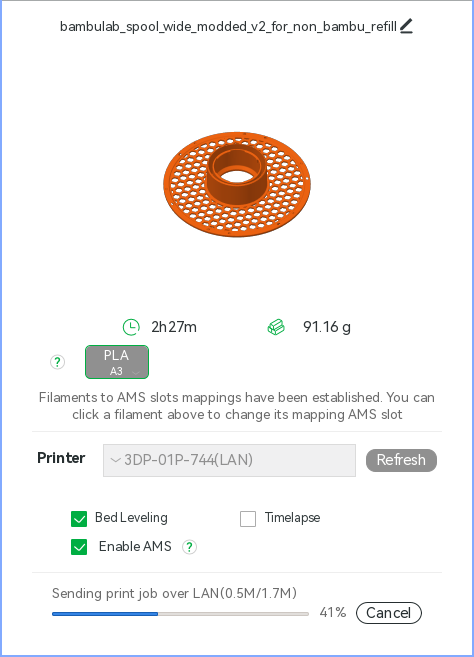Uncheck the Enable AMS checkbox
Image resolution: width=474 pixels, height=657 pixels.
tap(79, 547)
